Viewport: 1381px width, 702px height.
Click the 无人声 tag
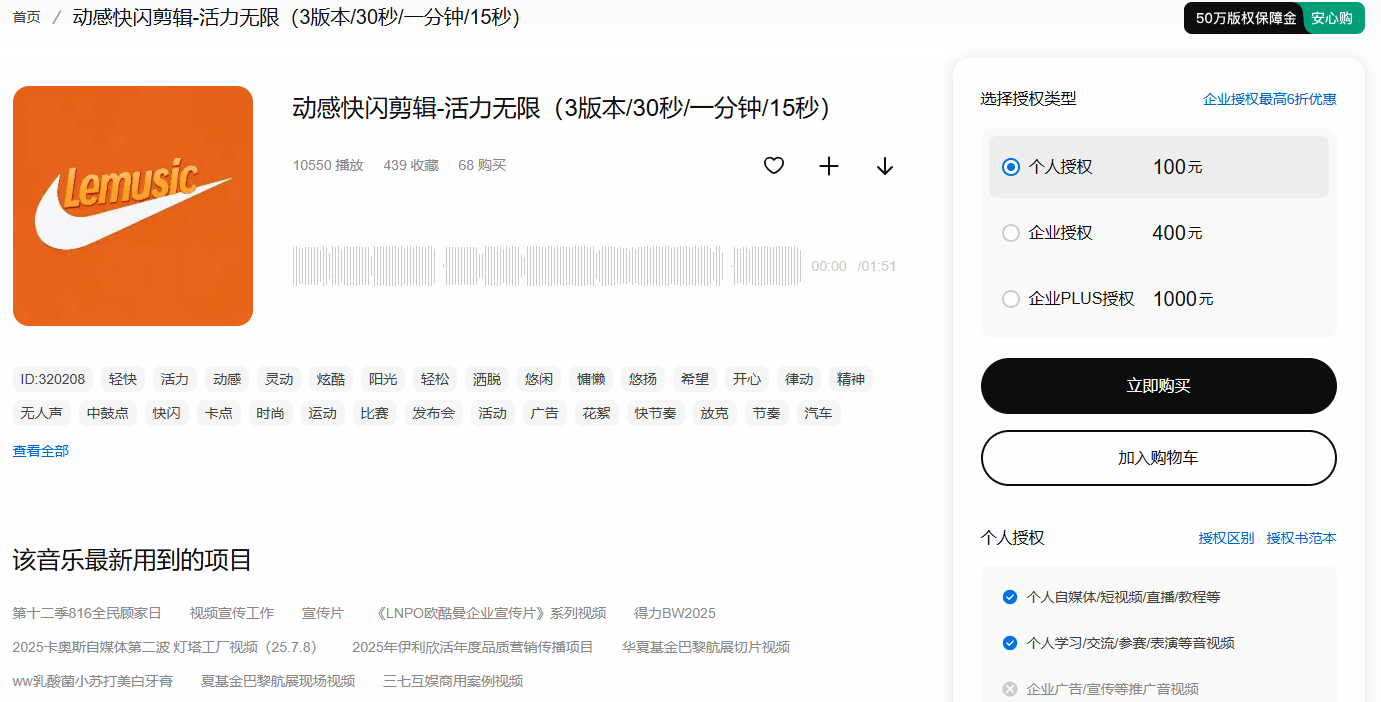[42, 413]
